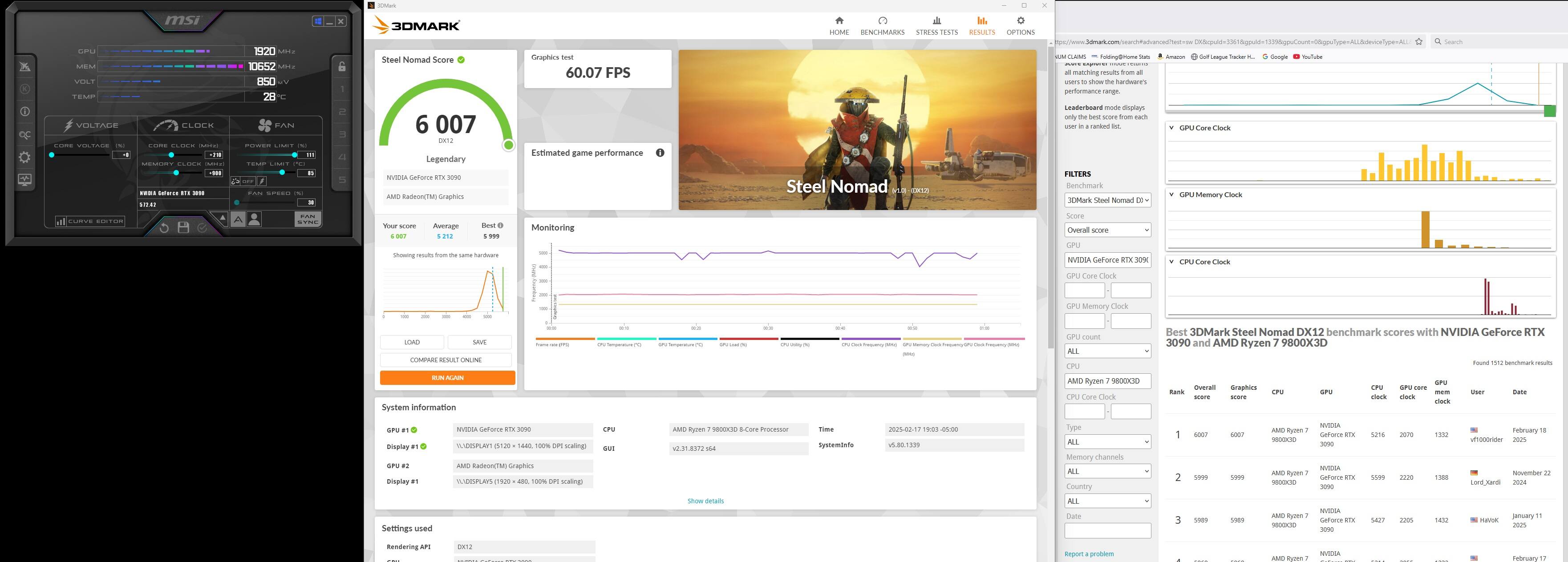Enable auto fan speed A button
This screenshot has width=1568, height=562.
(x=238, y=219)
